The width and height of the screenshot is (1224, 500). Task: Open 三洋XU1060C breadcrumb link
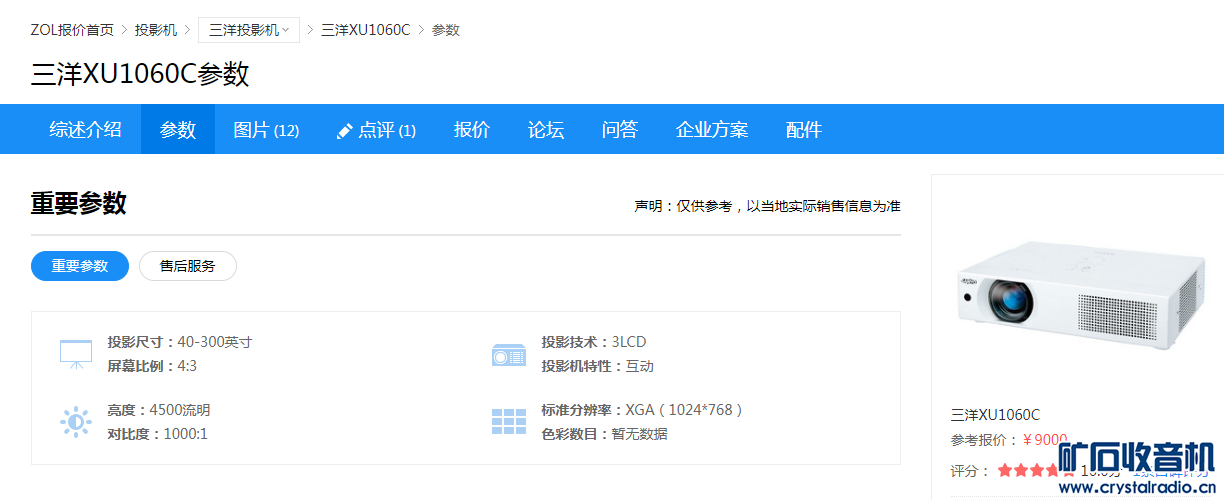coord(365,30)
